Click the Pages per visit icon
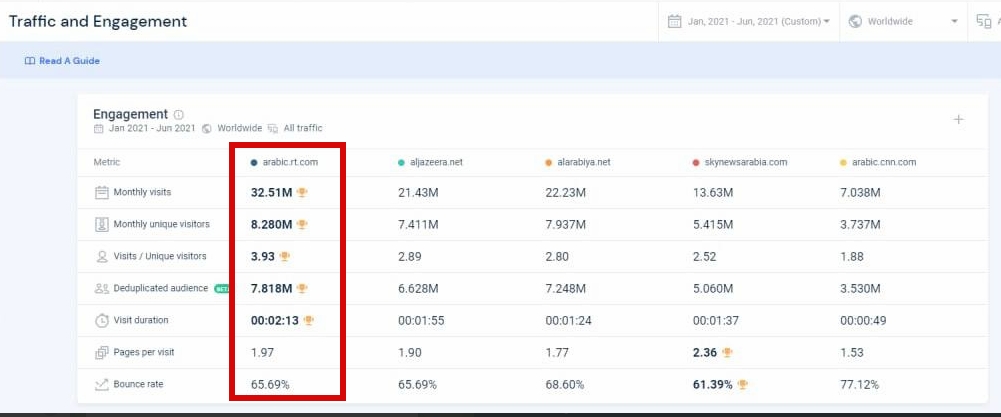1001x417 pixels. (102, 353)
